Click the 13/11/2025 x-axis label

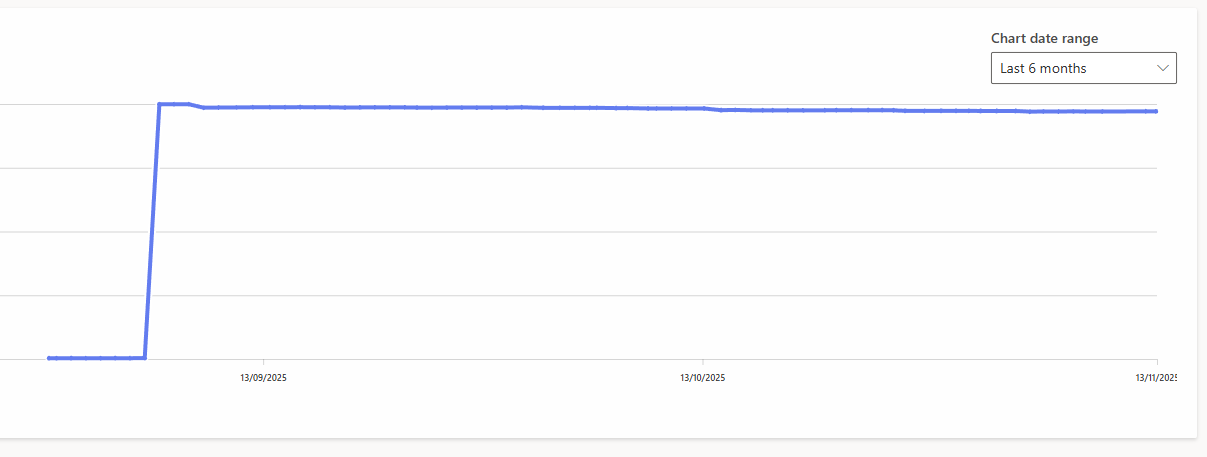[1156, 378]
